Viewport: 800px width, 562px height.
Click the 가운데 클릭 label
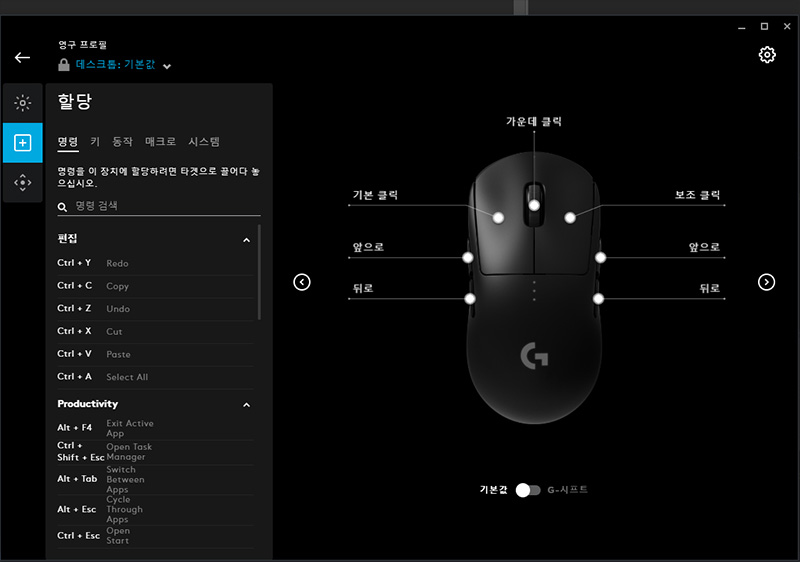534,121
